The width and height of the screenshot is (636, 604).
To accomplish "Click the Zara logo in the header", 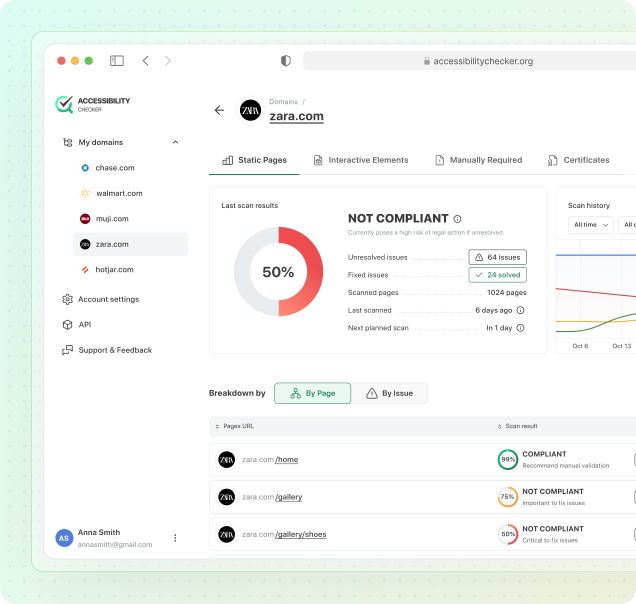I will click(250, 110).
